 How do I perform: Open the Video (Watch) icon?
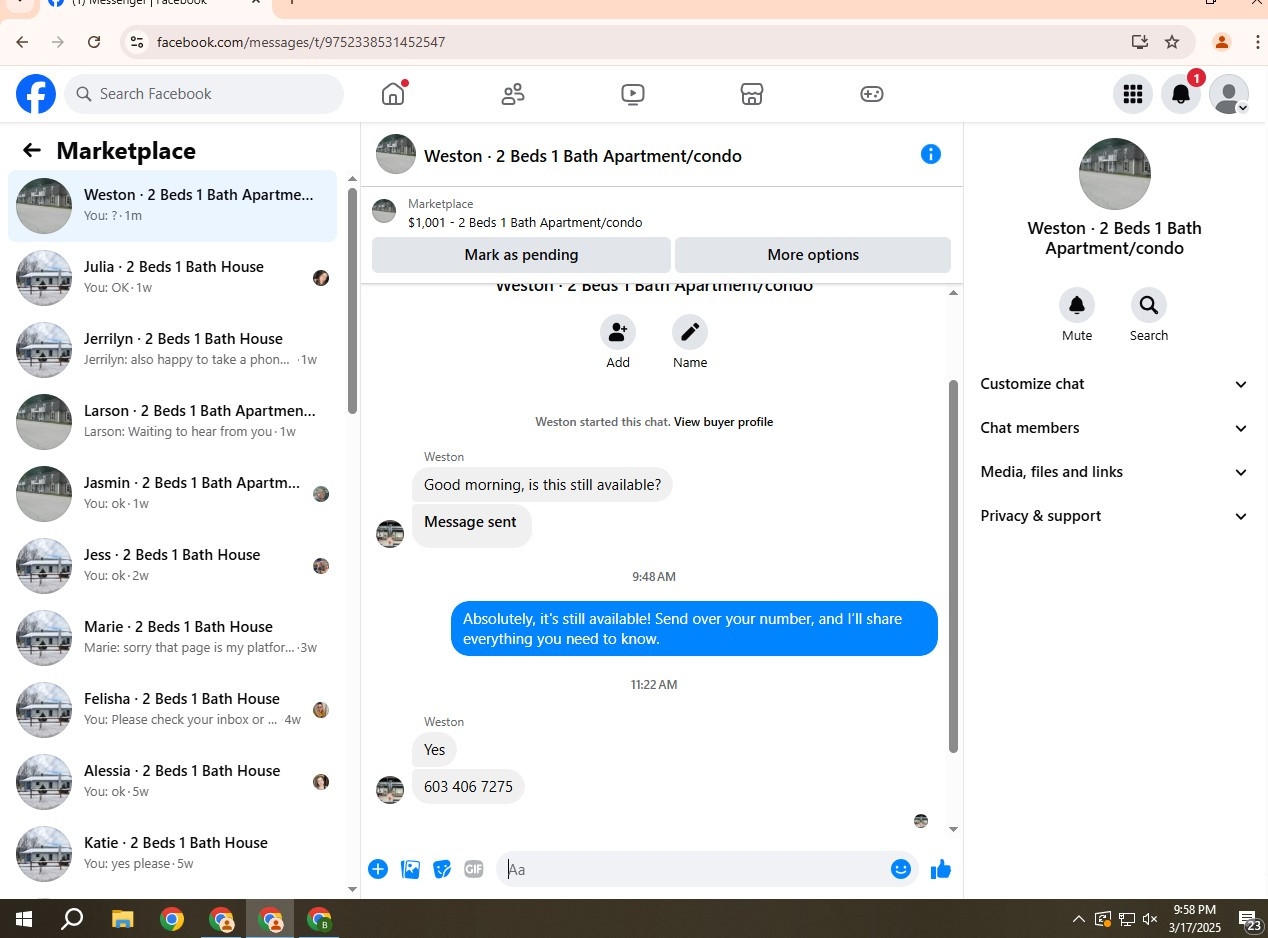[x=632, y=94]
